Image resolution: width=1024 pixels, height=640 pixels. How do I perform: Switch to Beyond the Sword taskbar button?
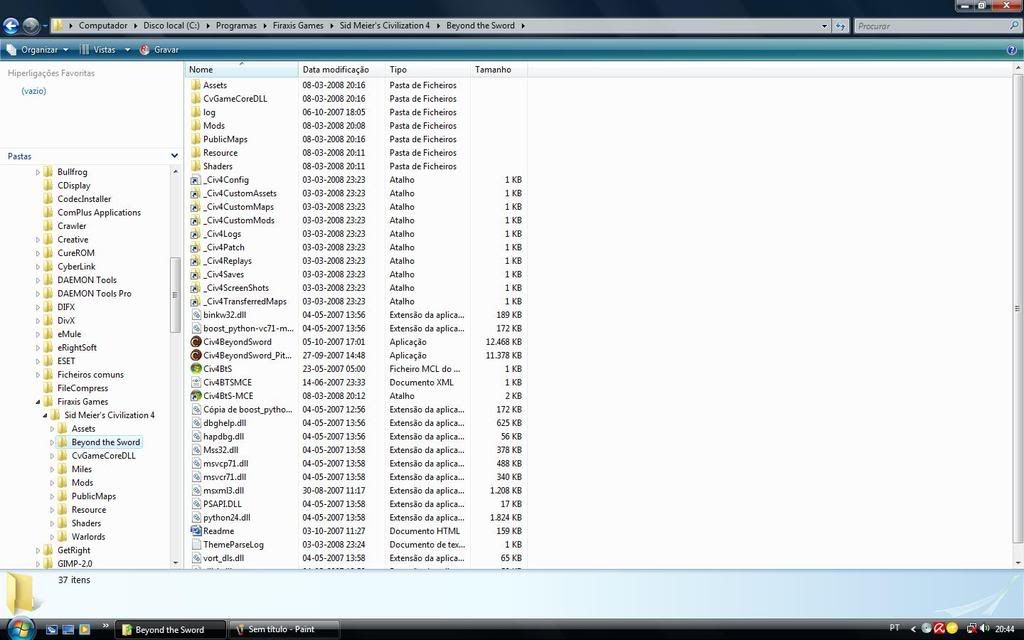(170, 630)
